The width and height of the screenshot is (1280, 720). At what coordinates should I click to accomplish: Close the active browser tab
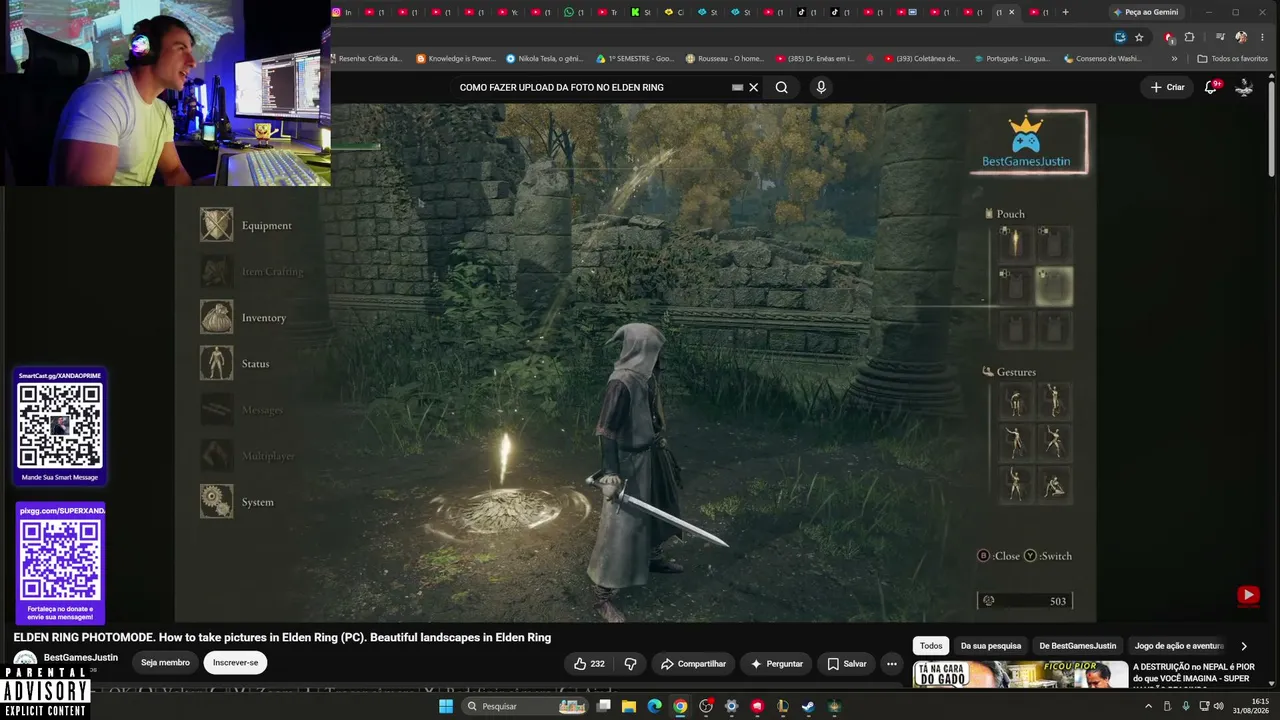point(1011,12)
